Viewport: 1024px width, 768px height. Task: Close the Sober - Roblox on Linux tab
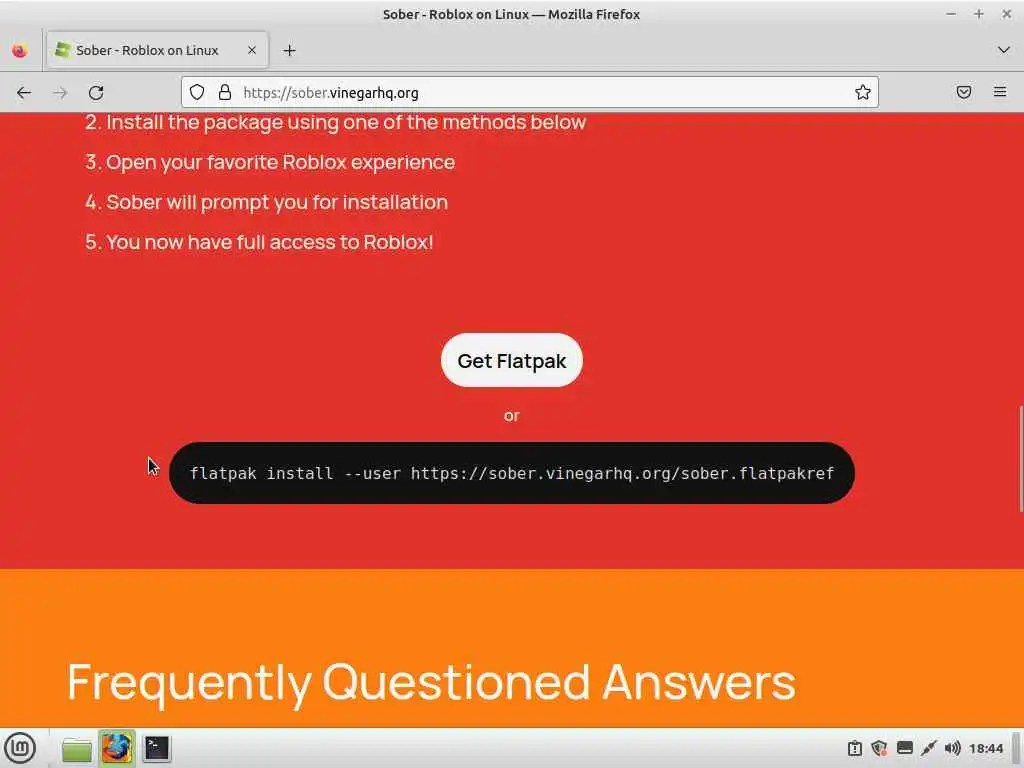[x=251, y=50]
